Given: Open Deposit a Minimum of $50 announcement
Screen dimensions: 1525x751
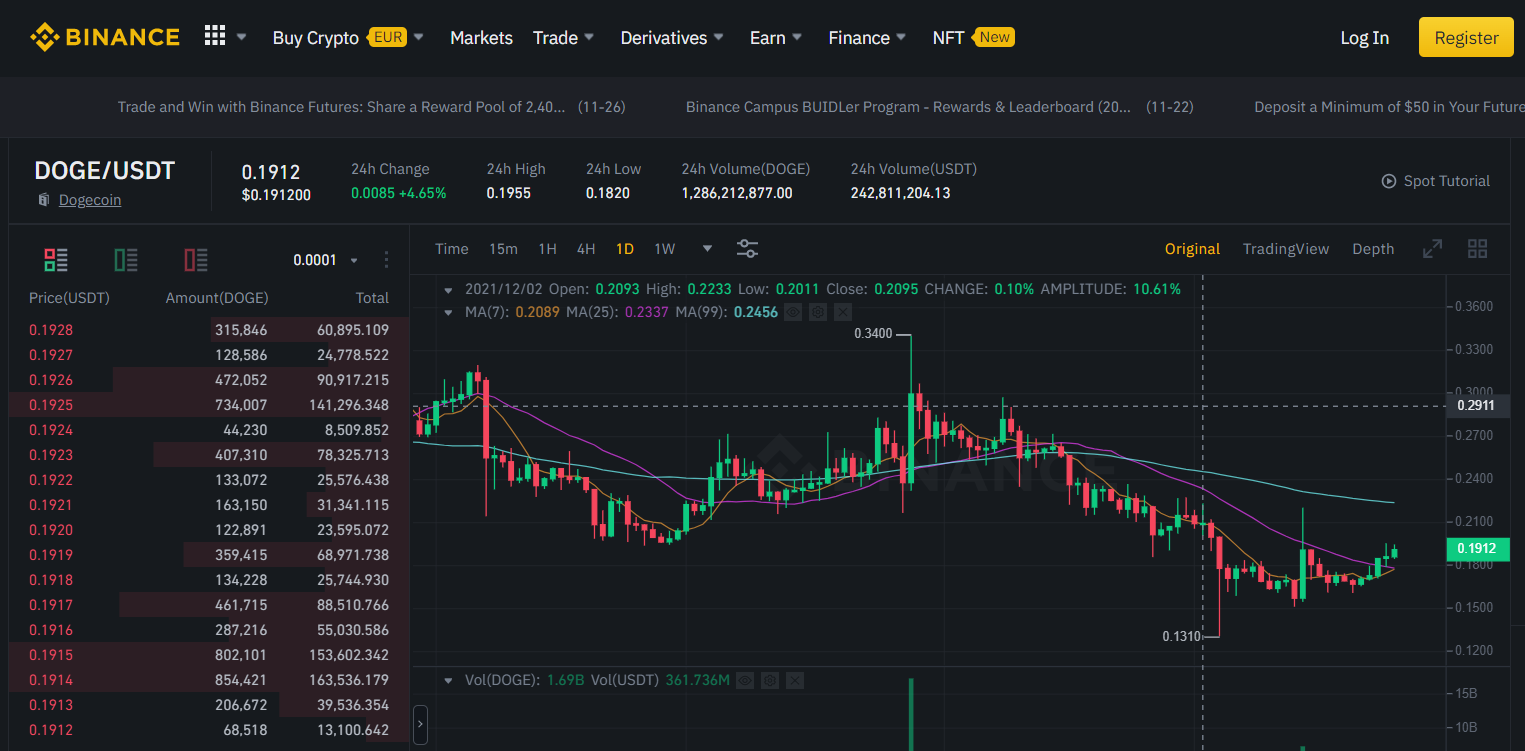Looking at the screenshot, I should click(1389, 107).
